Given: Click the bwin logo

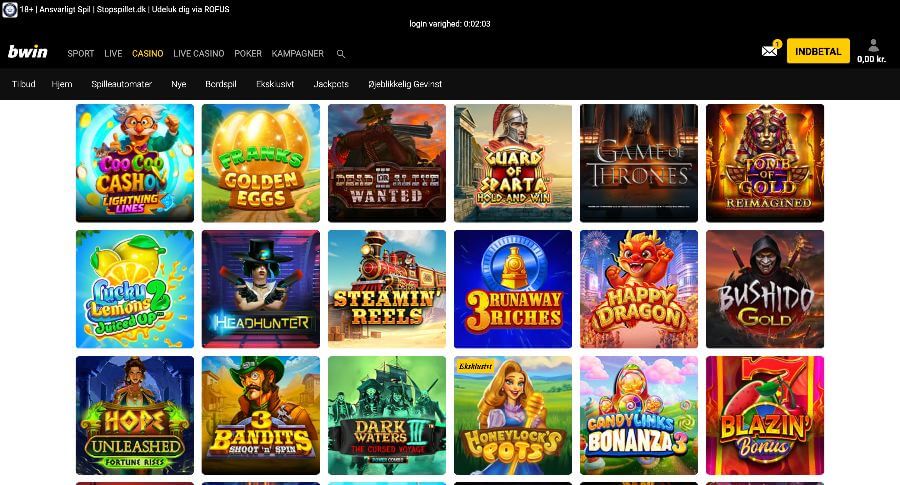Looking at the screenshot, I should (x=27, y=52).
